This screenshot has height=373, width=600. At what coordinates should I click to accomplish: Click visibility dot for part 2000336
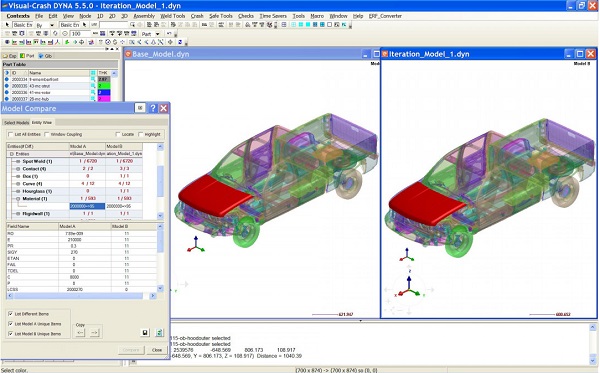7,92
